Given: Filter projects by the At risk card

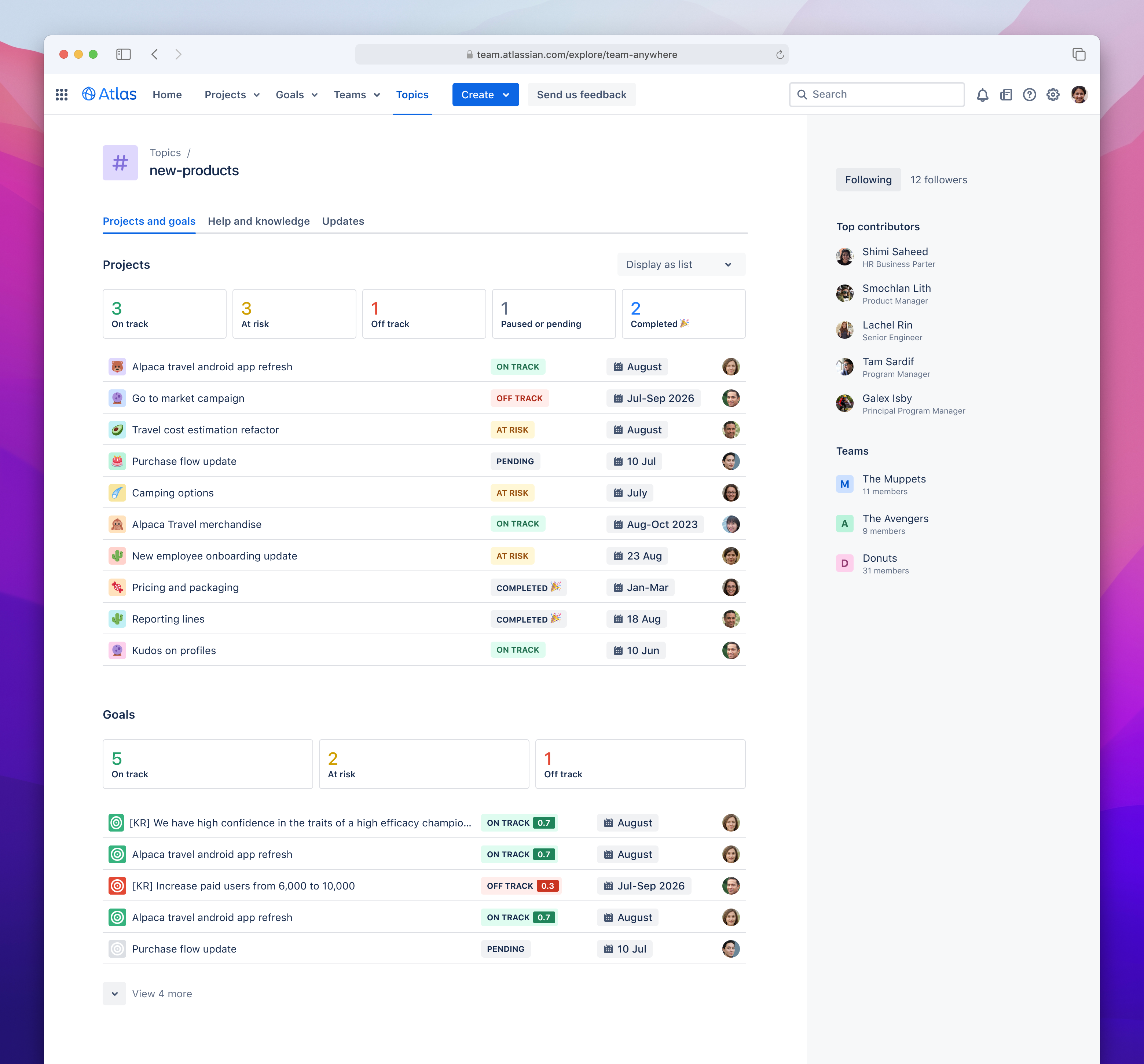Looking at the screenshot, I should (294, 313).
